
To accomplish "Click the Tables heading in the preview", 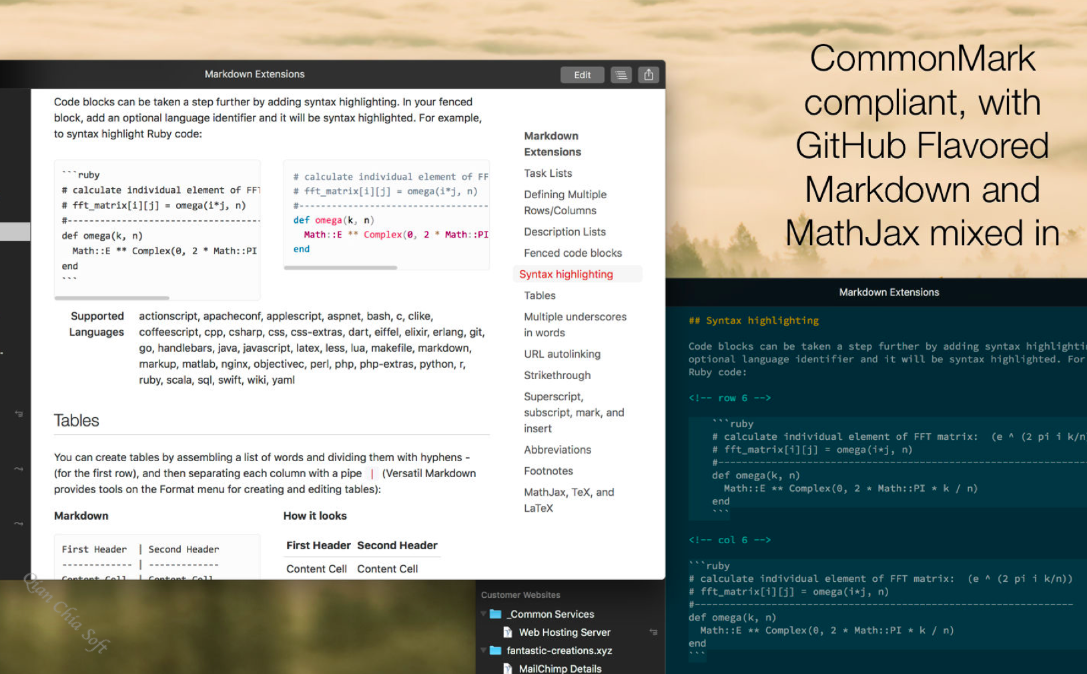I will [x=76, y=420].
